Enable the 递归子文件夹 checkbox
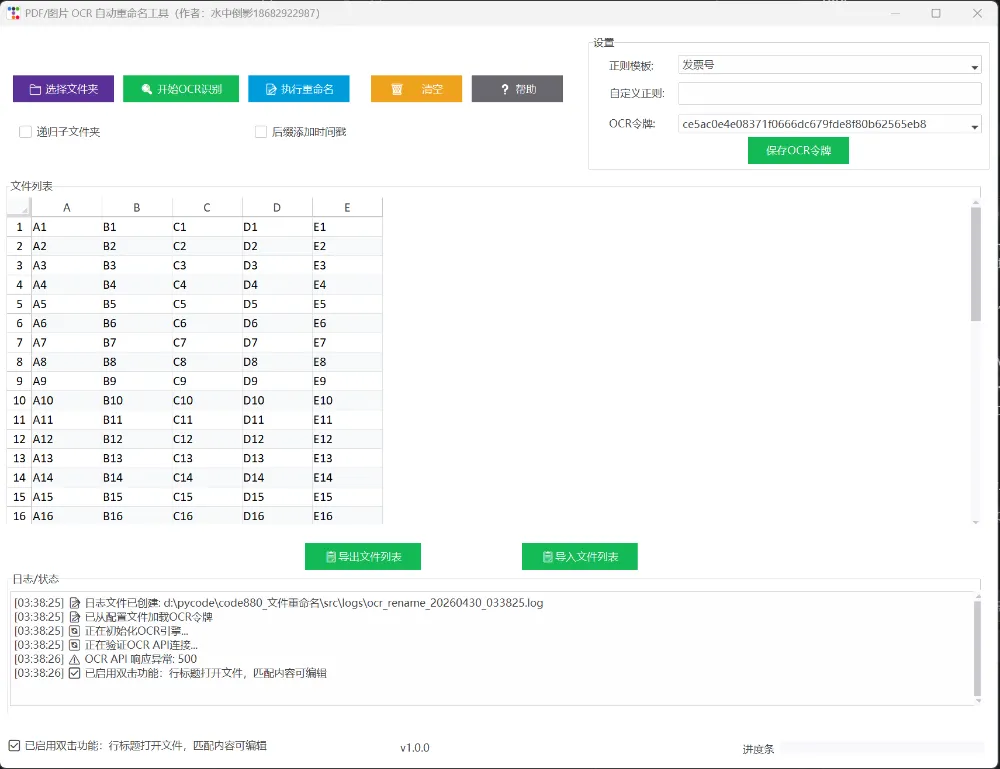The width and height of the screenshot is (1000, 769). point(26,132)
